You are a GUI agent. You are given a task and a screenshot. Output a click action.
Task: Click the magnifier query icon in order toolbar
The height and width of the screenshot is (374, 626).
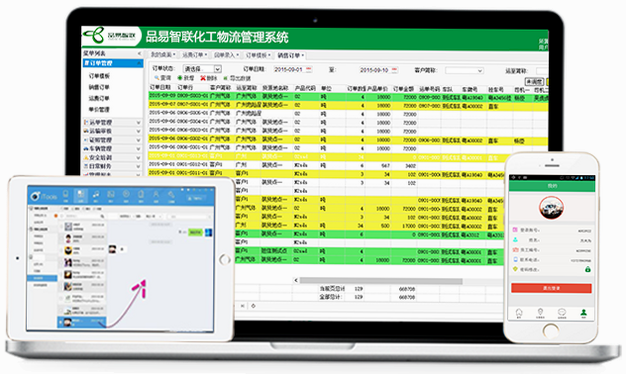tap(157, 78)
